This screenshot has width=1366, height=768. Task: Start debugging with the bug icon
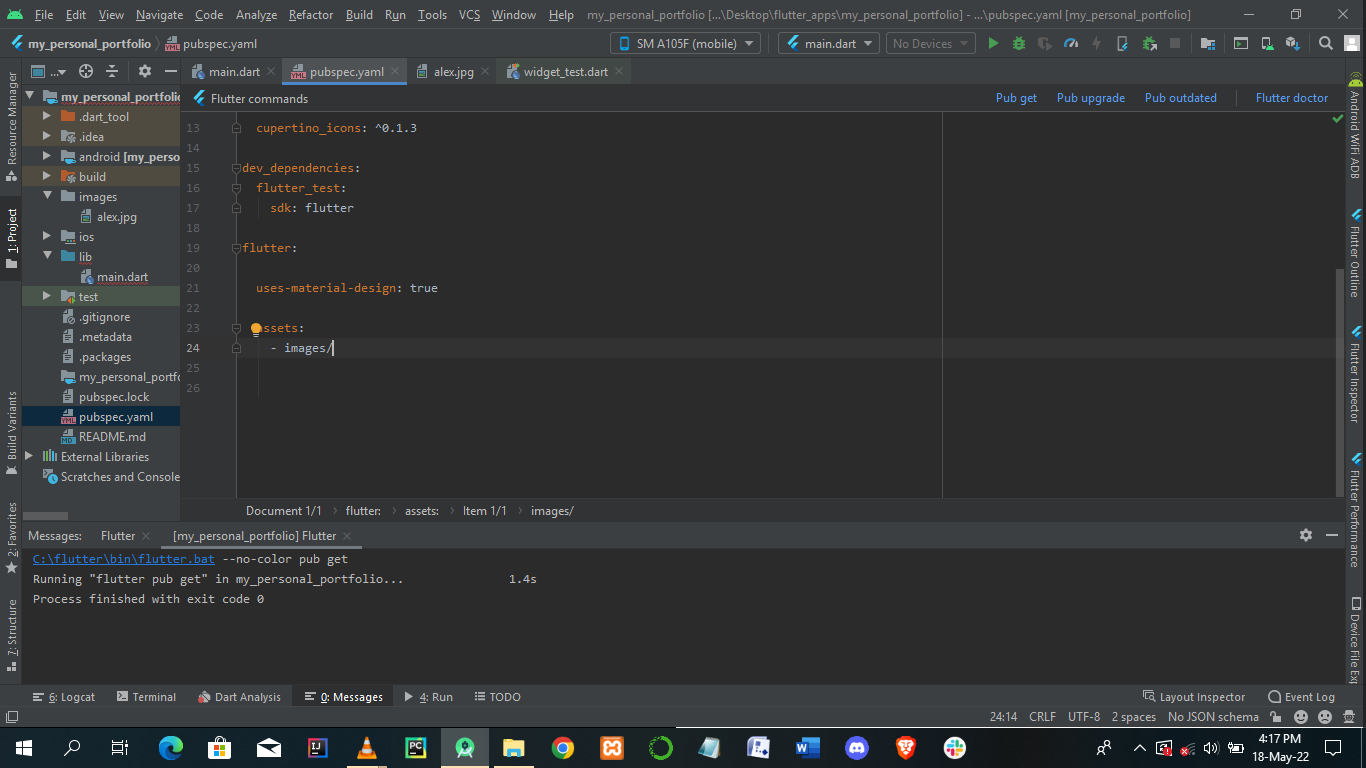point(1019,44)
